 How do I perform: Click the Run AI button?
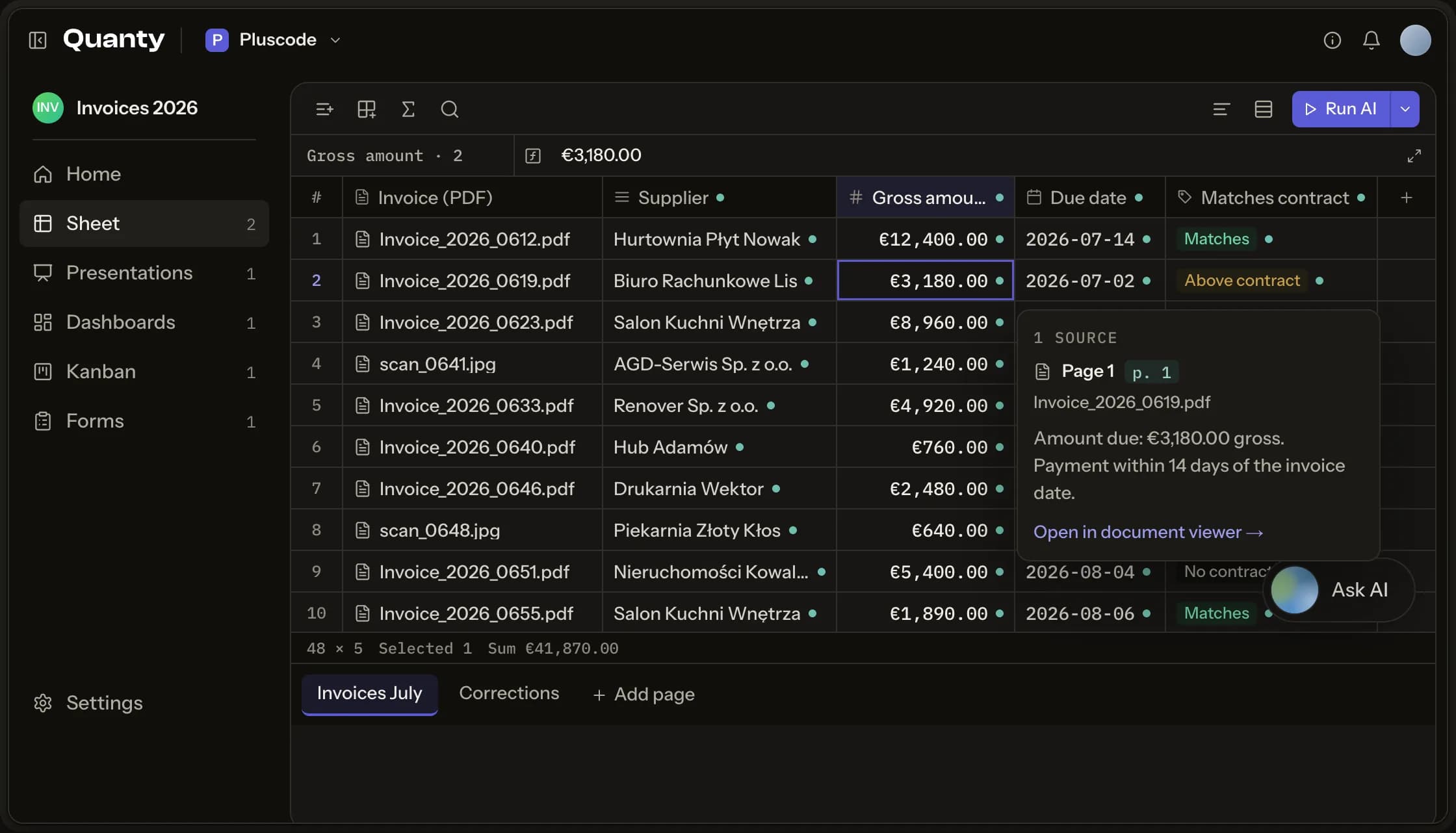[1341, 109]
